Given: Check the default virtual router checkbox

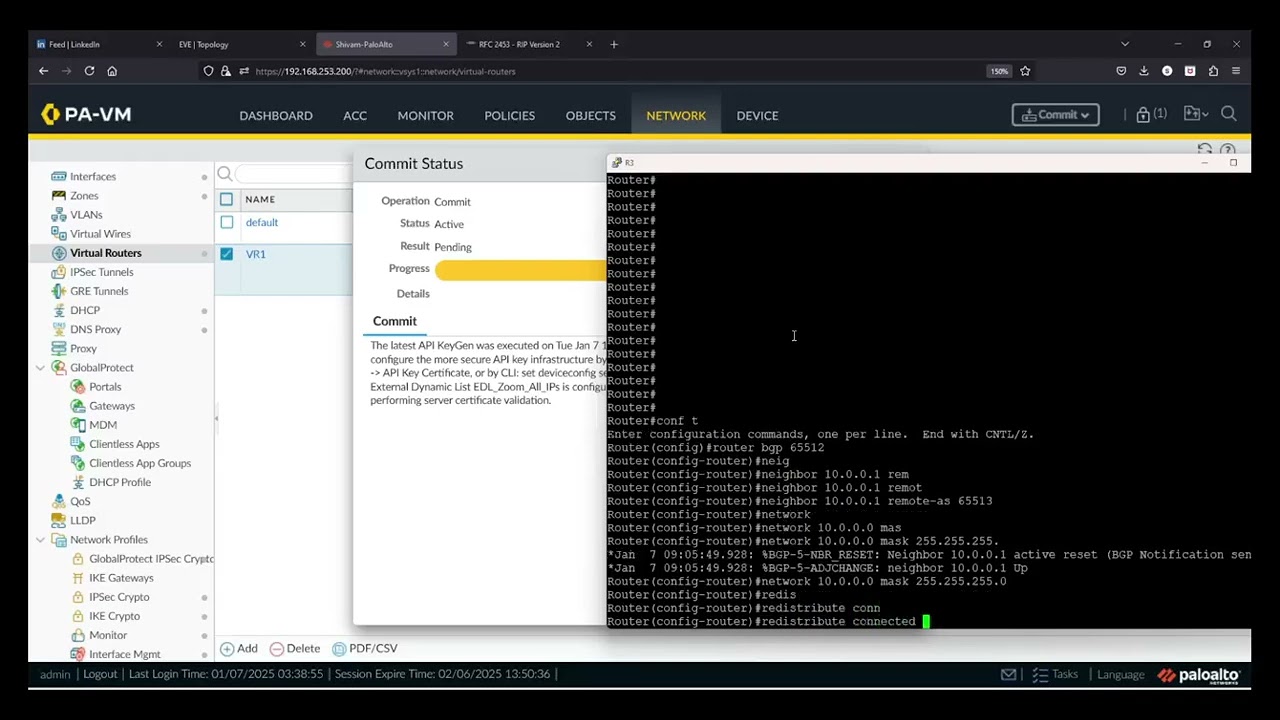Looking at the screenshot, I should point(226,222).
